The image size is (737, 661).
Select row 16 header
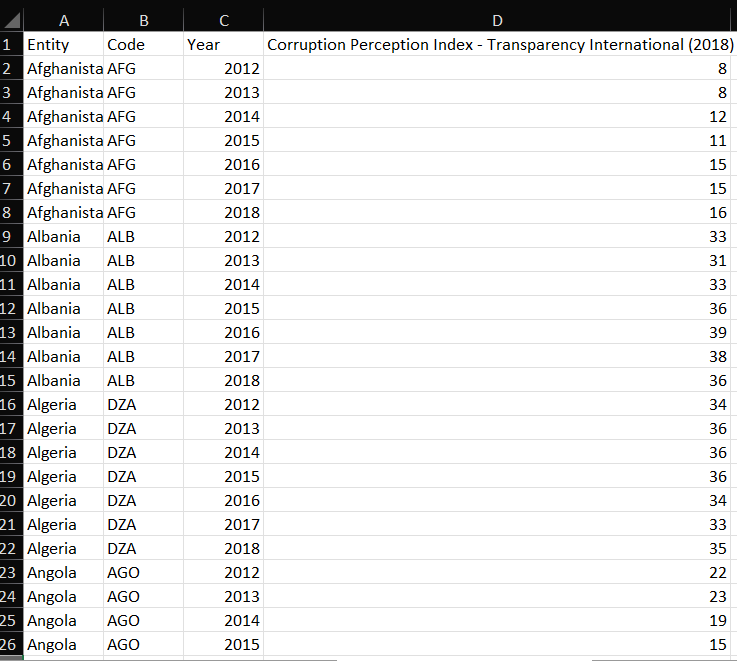pos(11,404)
